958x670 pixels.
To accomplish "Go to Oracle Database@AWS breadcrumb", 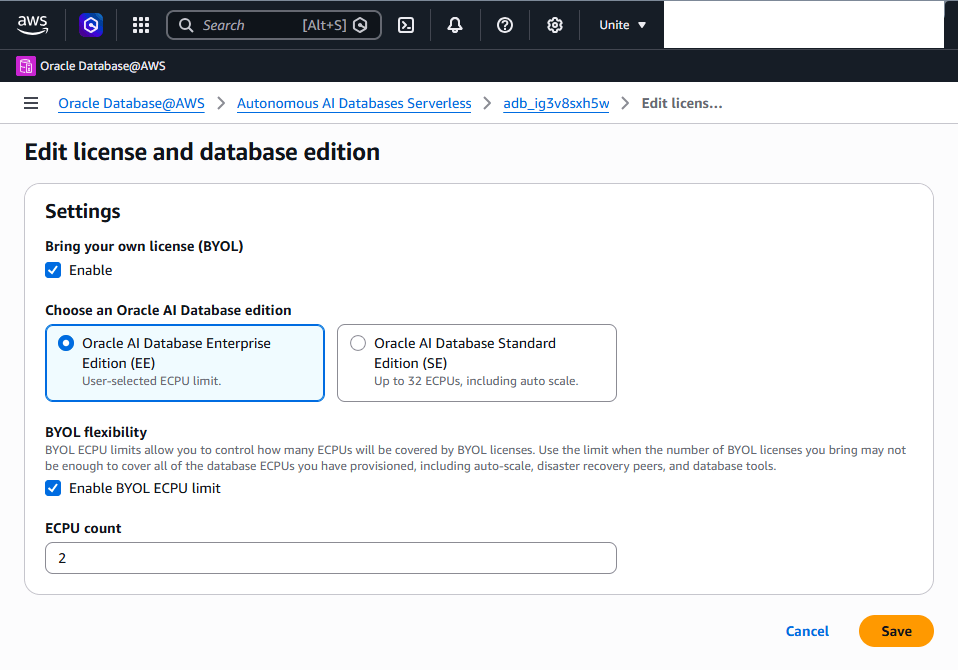I will (x=131, y=103).
